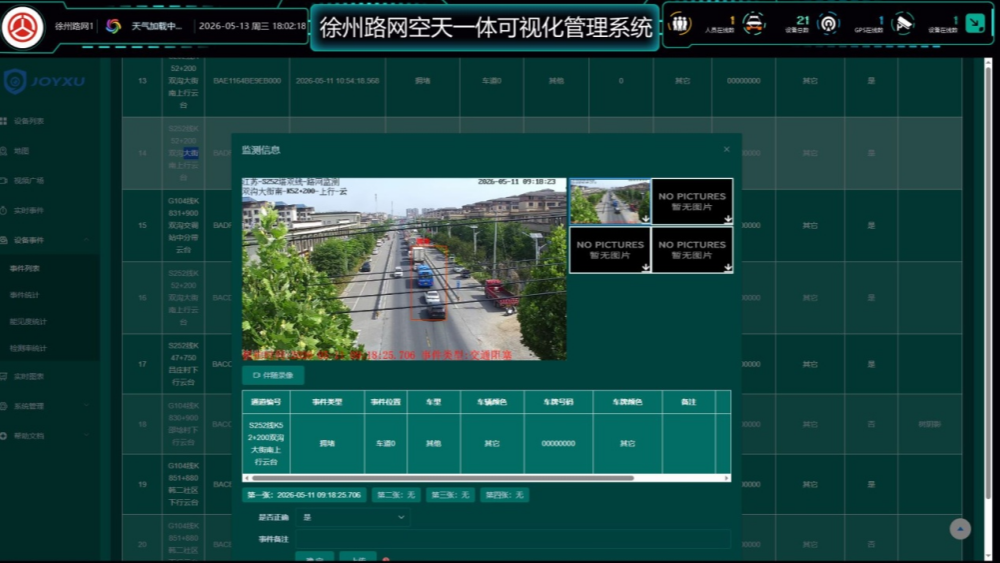
Task: Open the 地图 menu item
Action: pos(22,151)
